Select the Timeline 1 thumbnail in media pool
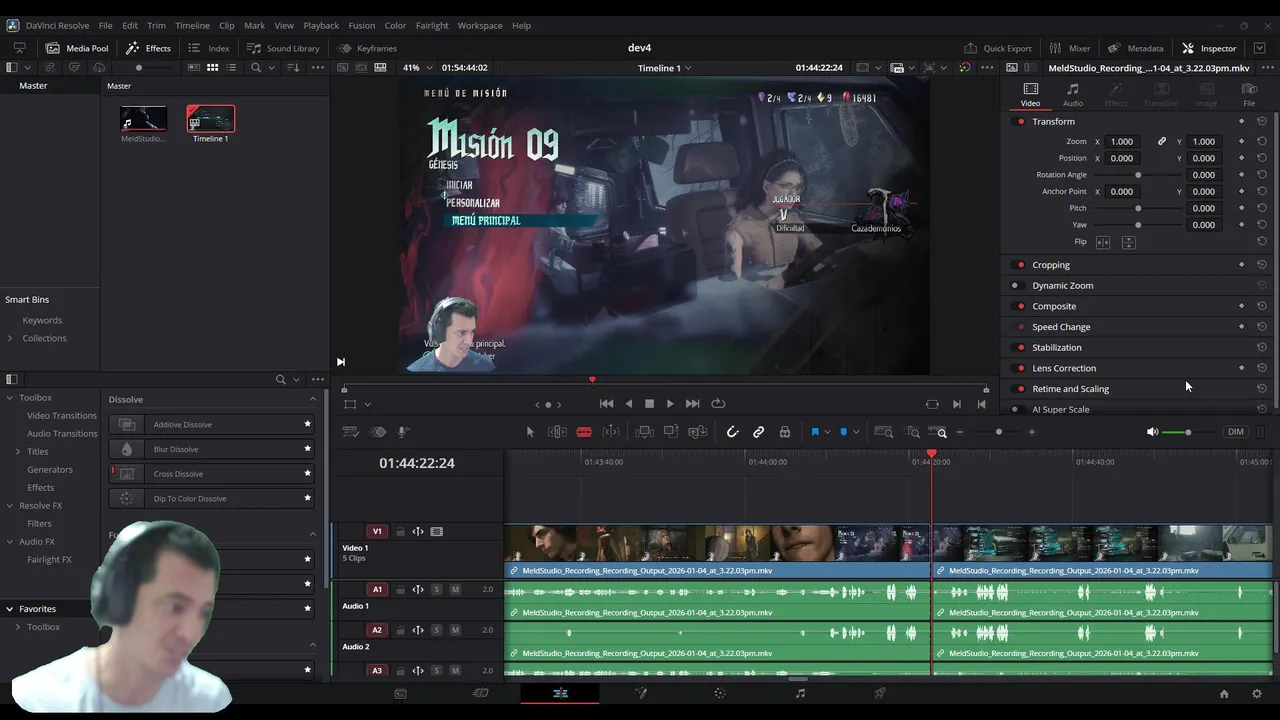 tap(210, 119)
